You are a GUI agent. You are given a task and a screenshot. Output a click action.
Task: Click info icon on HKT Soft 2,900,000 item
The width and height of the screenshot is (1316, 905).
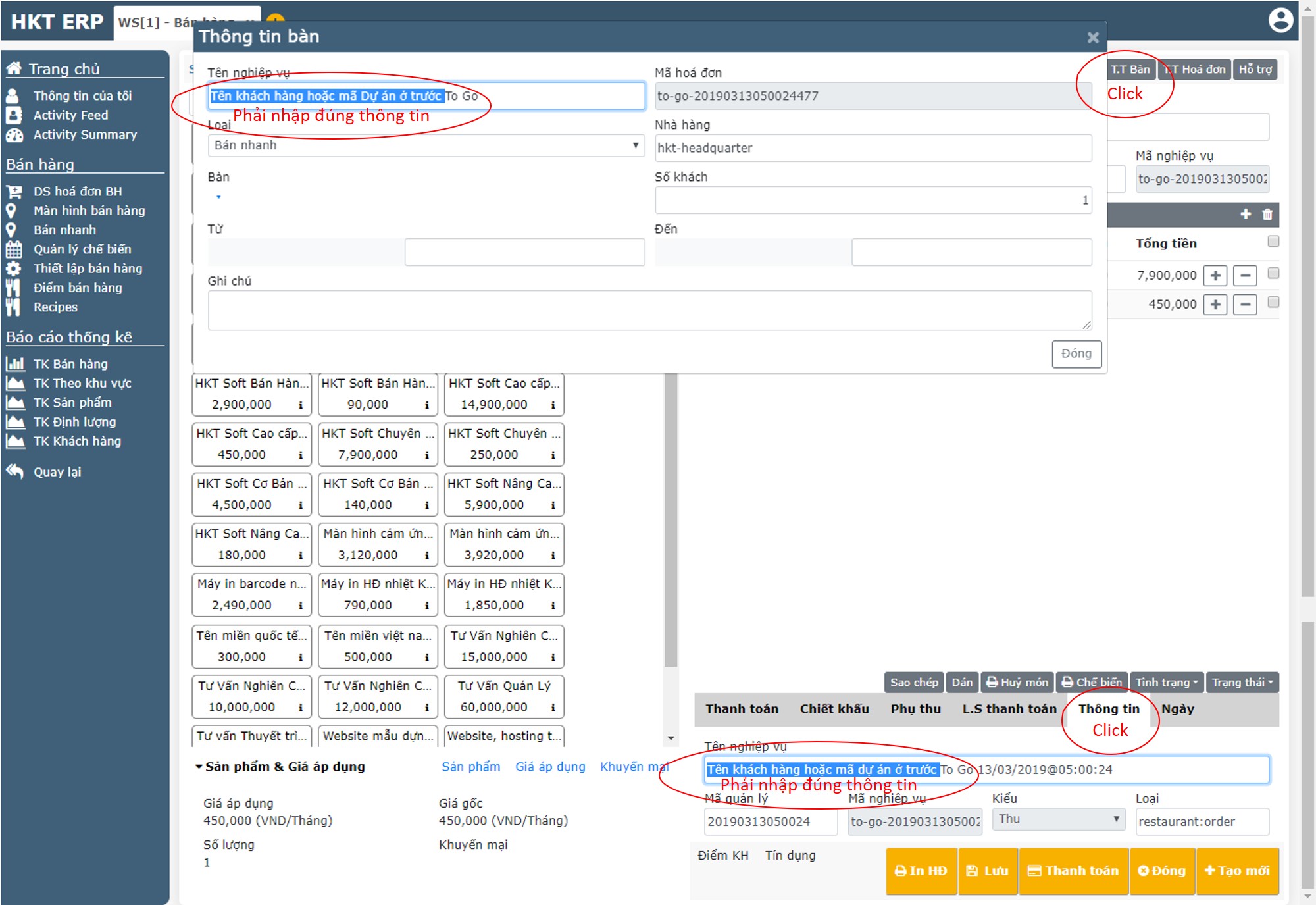301,405
